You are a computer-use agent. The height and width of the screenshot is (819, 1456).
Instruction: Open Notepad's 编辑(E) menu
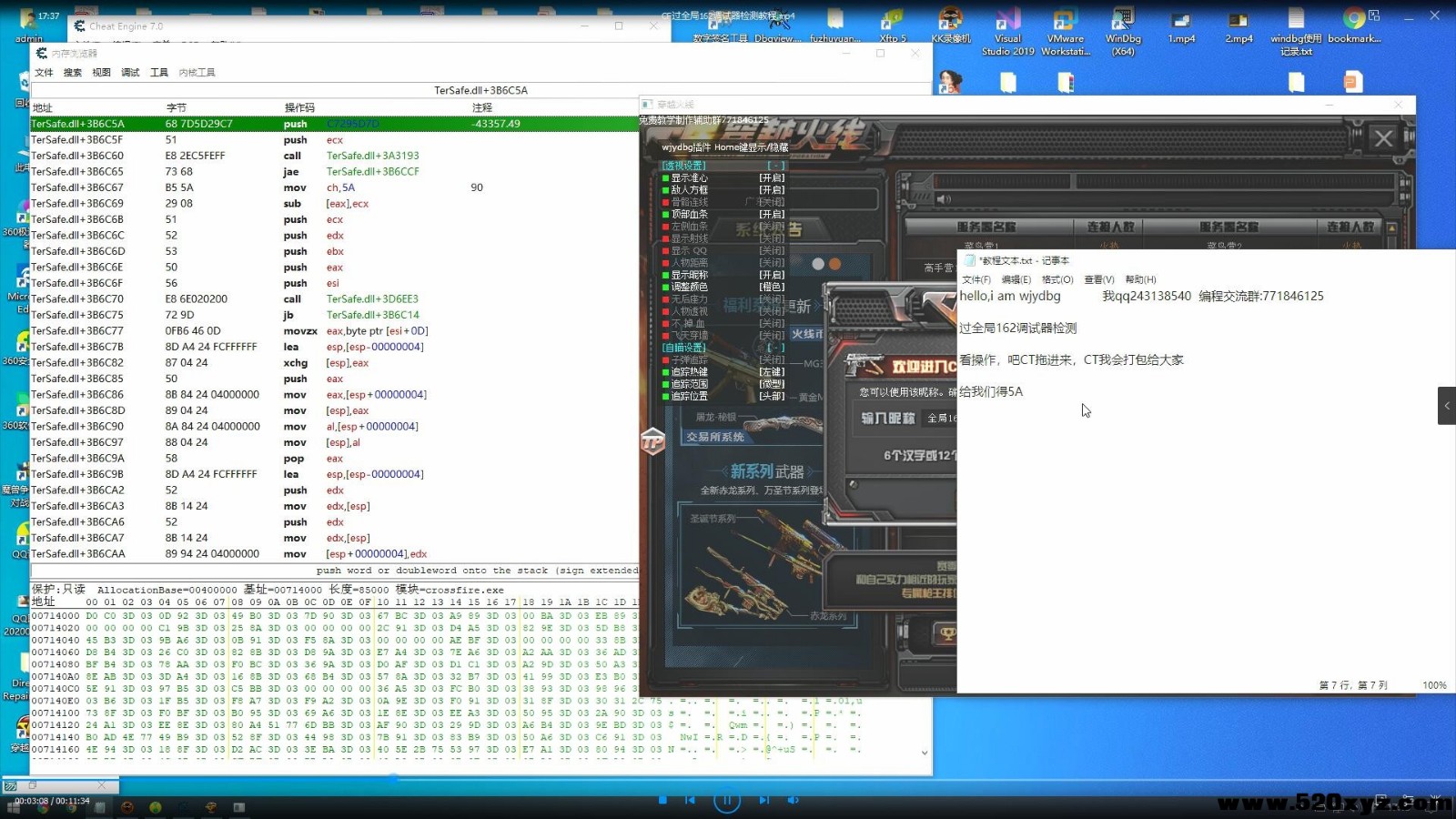point(1016,280)
